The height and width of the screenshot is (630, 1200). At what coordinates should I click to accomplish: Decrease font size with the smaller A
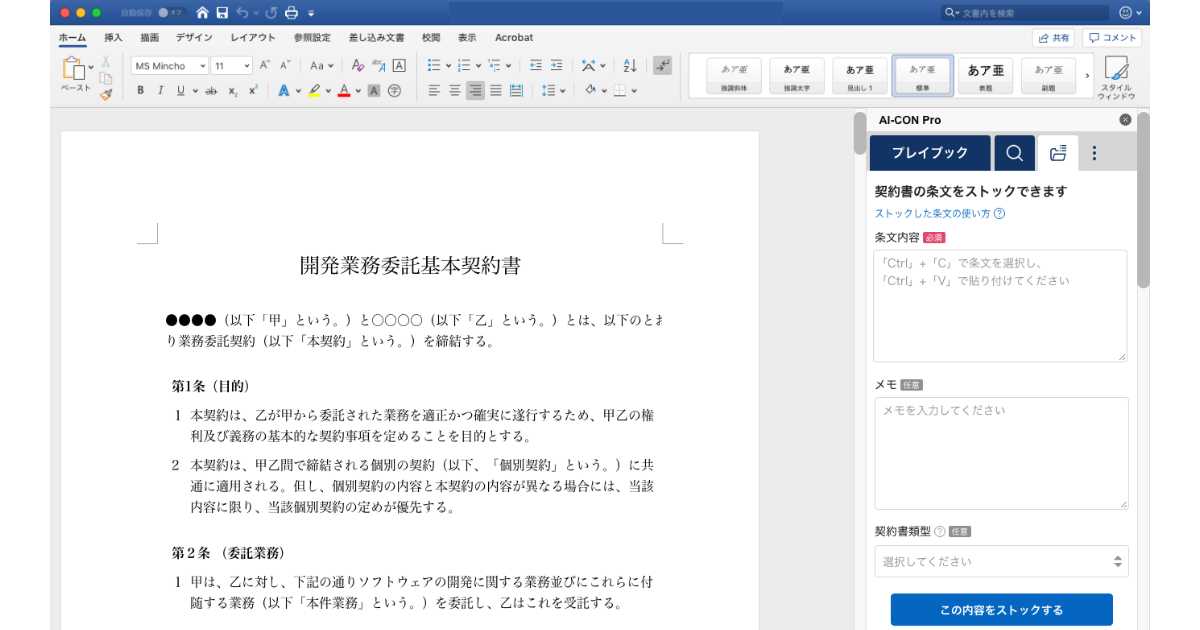coord(284,65)
